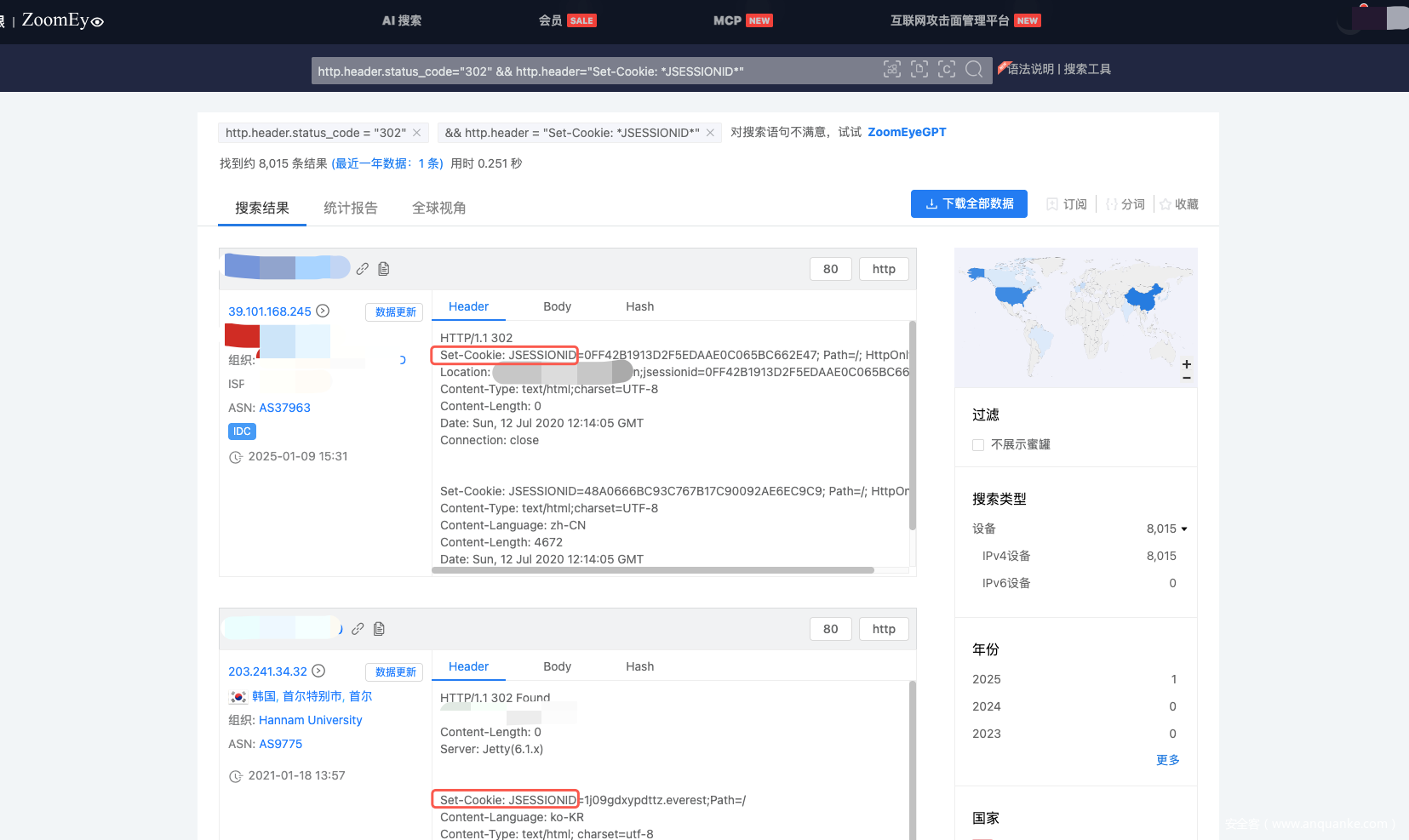Enable the 不展示蜜罐 checkbox

coord(978,445)
